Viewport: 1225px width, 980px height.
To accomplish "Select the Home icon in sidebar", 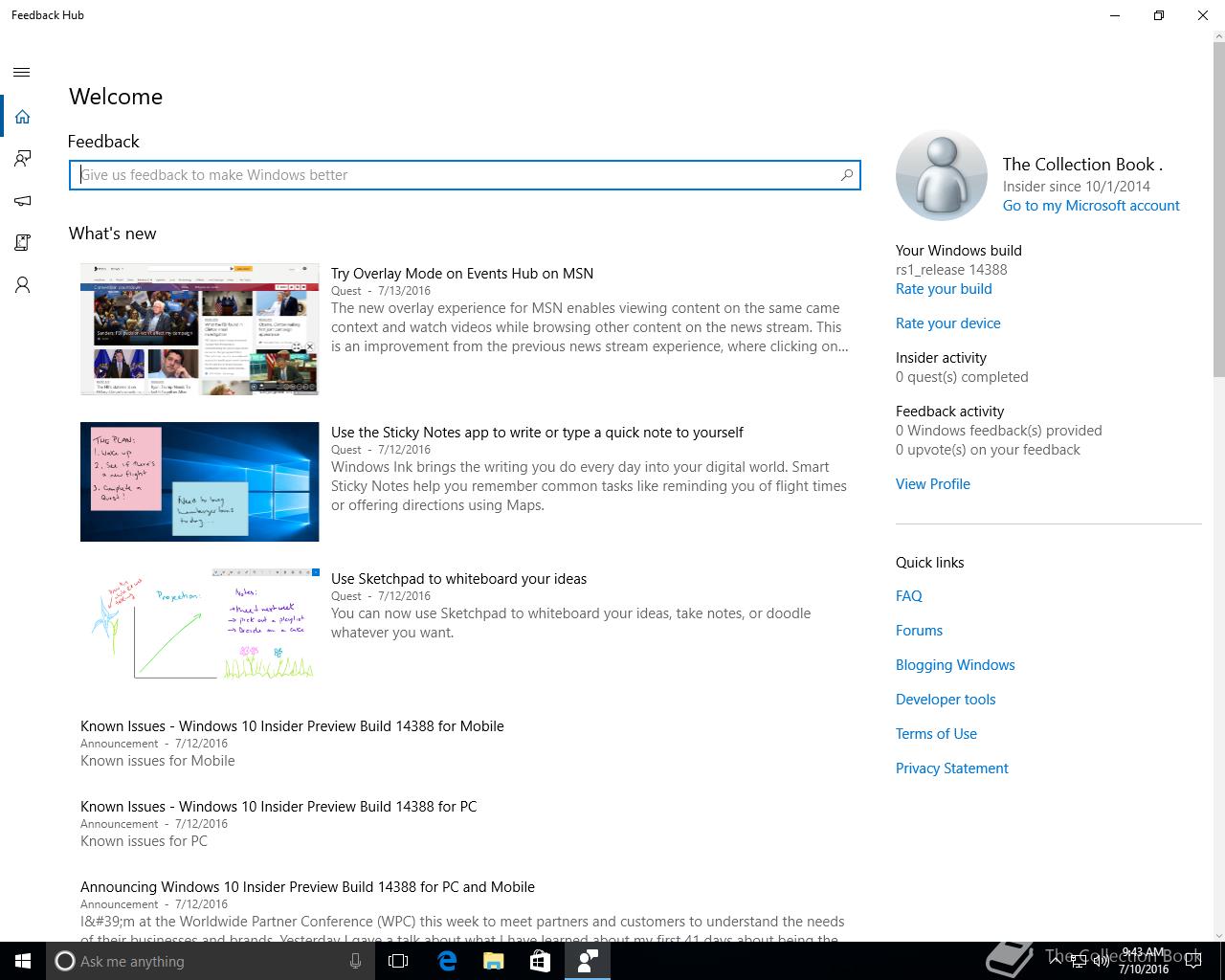I will tap(22, 117).
